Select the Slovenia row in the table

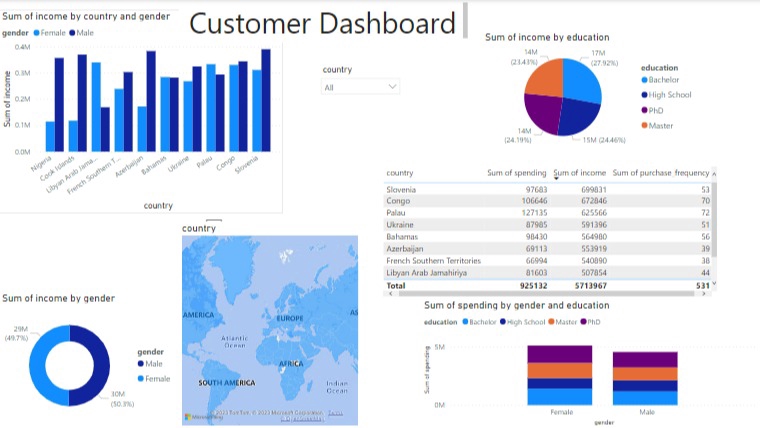pos(548,190)
